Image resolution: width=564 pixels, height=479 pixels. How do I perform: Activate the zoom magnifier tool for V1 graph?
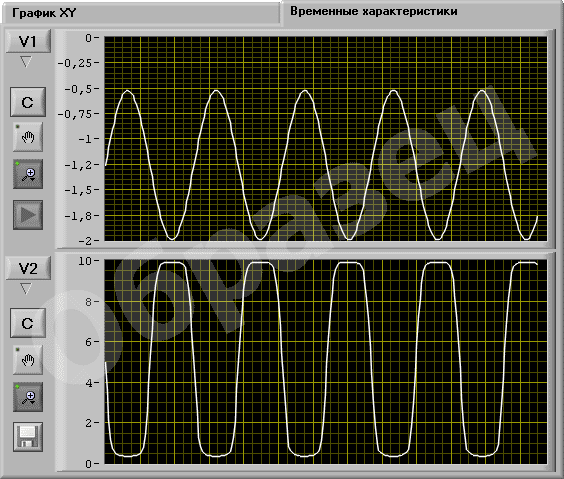[28, 174]
